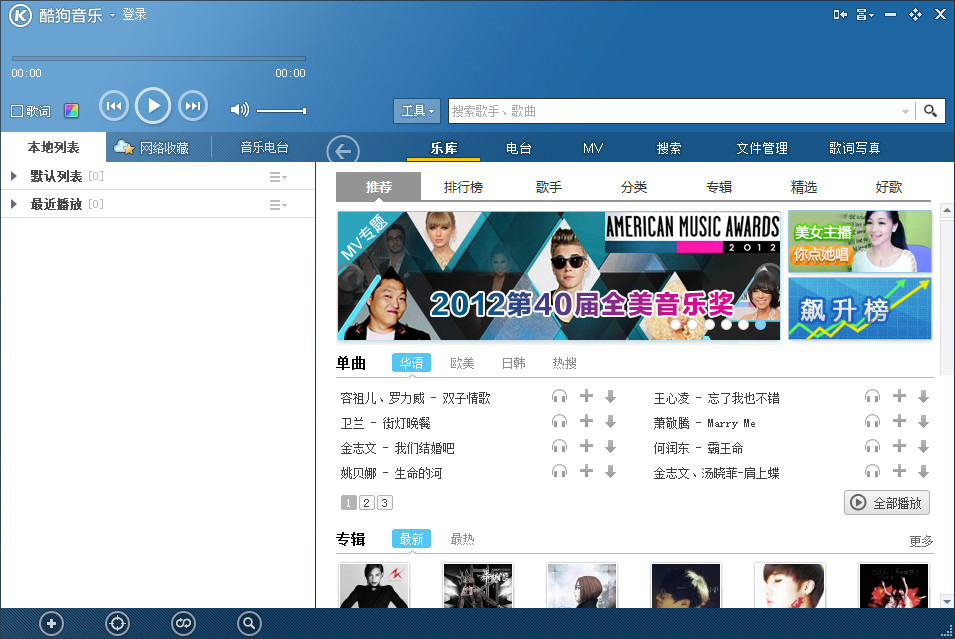Open the main menu icon in title bar
Image resolution: width=955 pixels, height=639 pixels.
point(865,15)
